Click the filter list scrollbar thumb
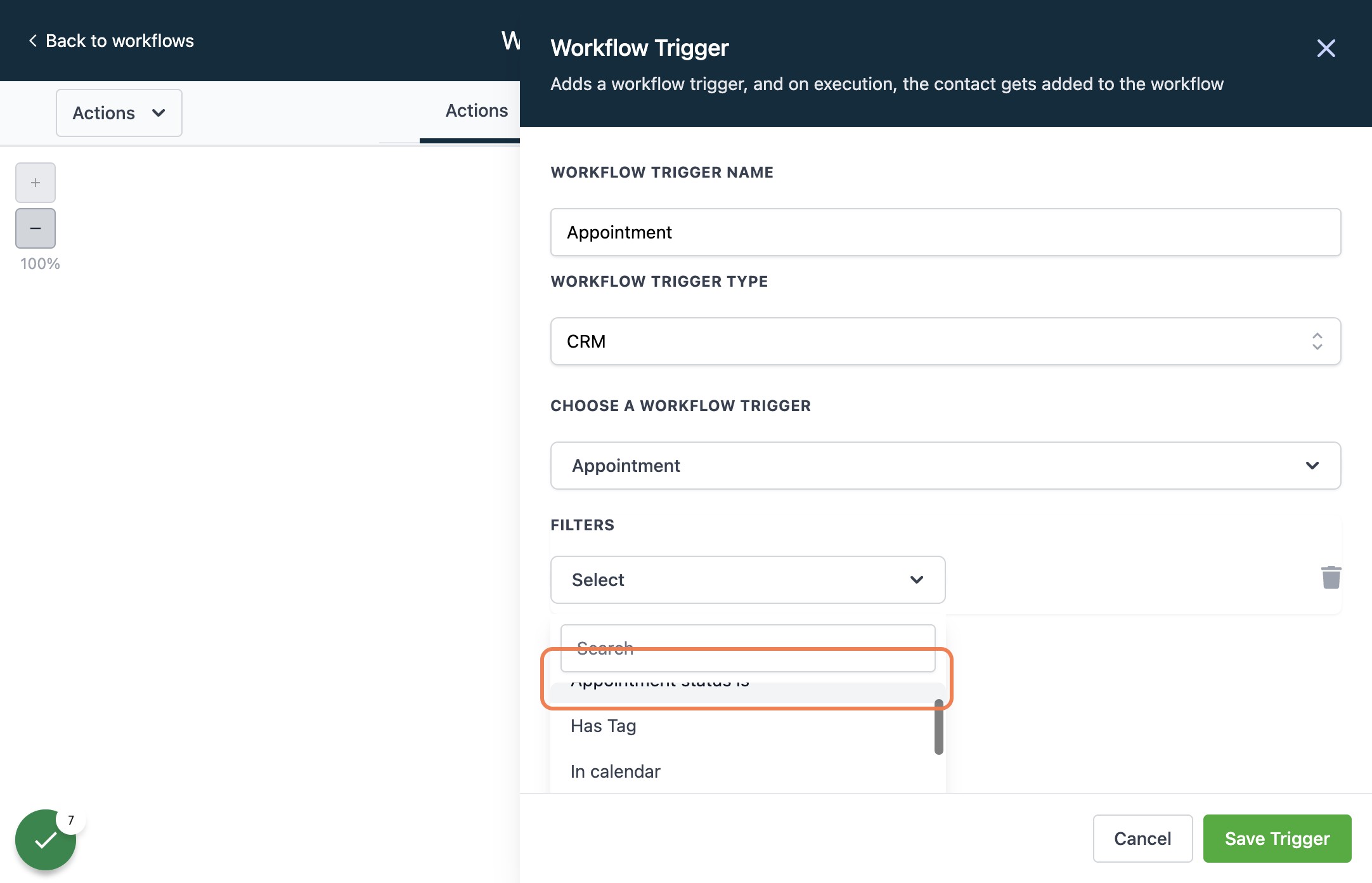 939,727
